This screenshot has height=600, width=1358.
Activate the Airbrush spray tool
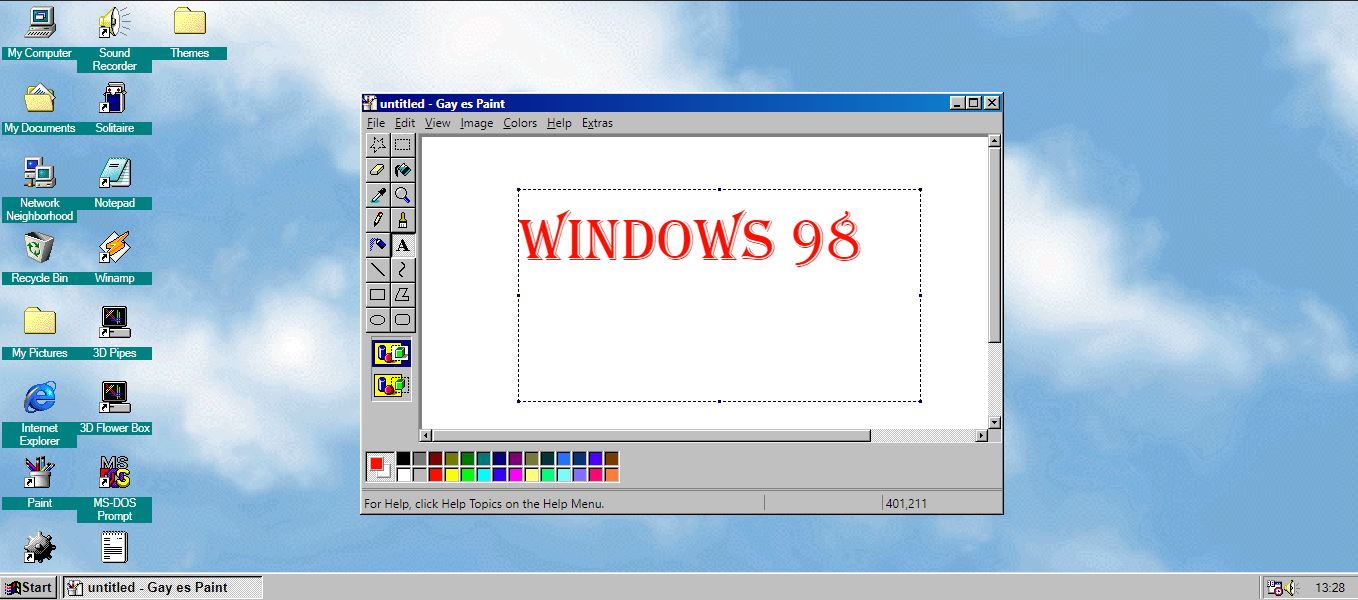point(378,245)
